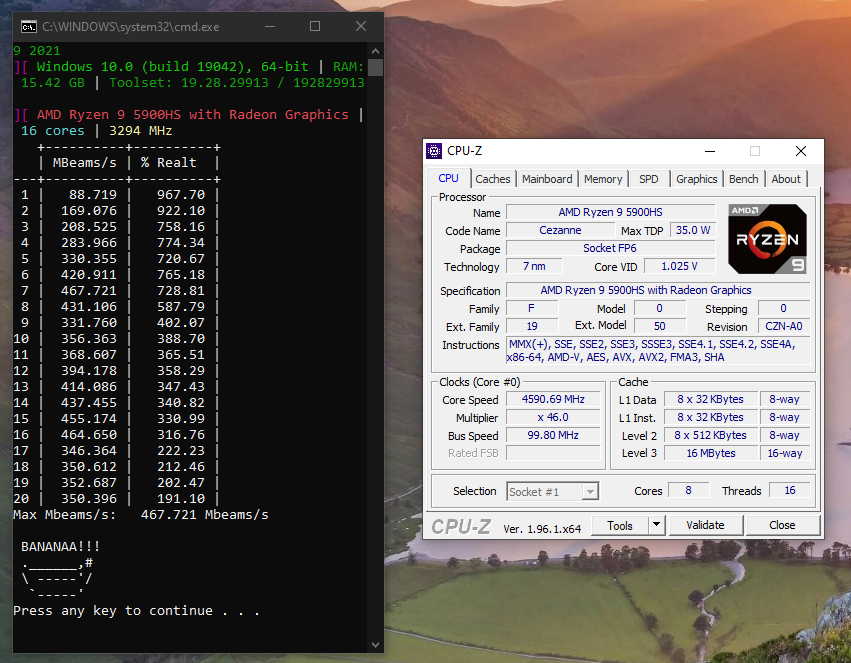This screenshot has width=851, height=663.
Task: Click the 467.721 MBeams/s value in row 7
Action: tap(88, 291)
